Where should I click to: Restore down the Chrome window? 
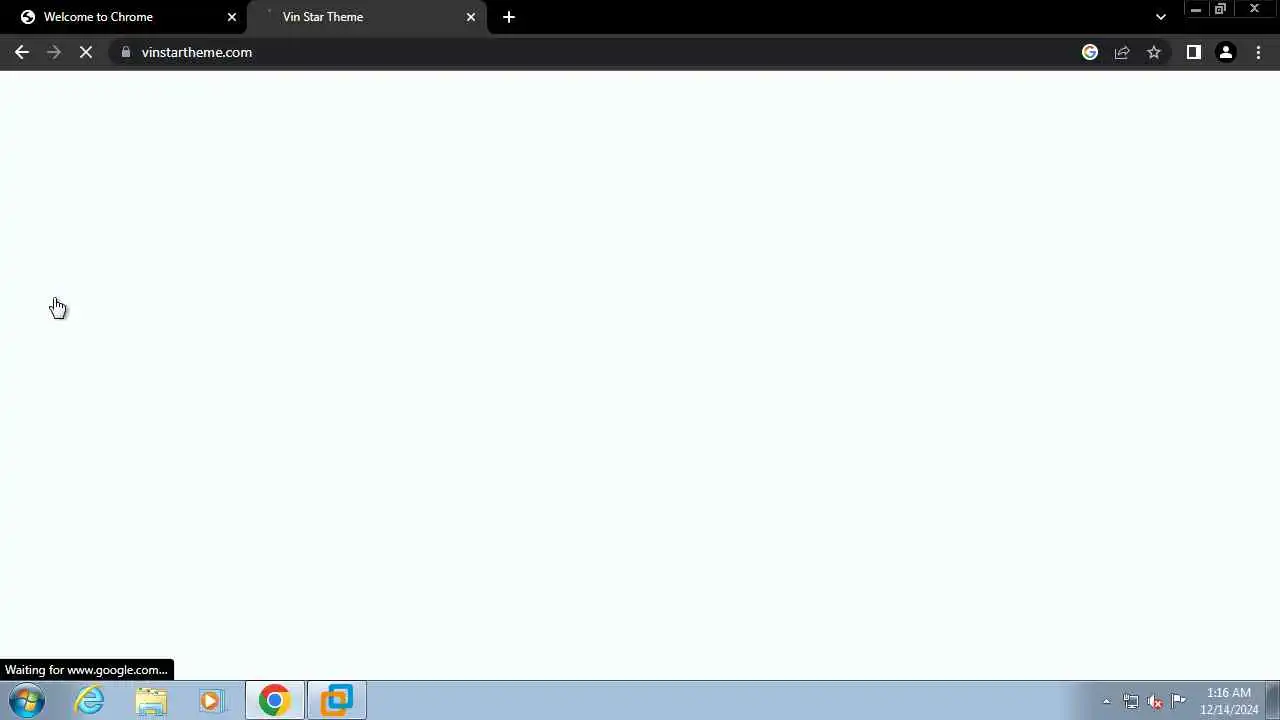(1220, 9)
